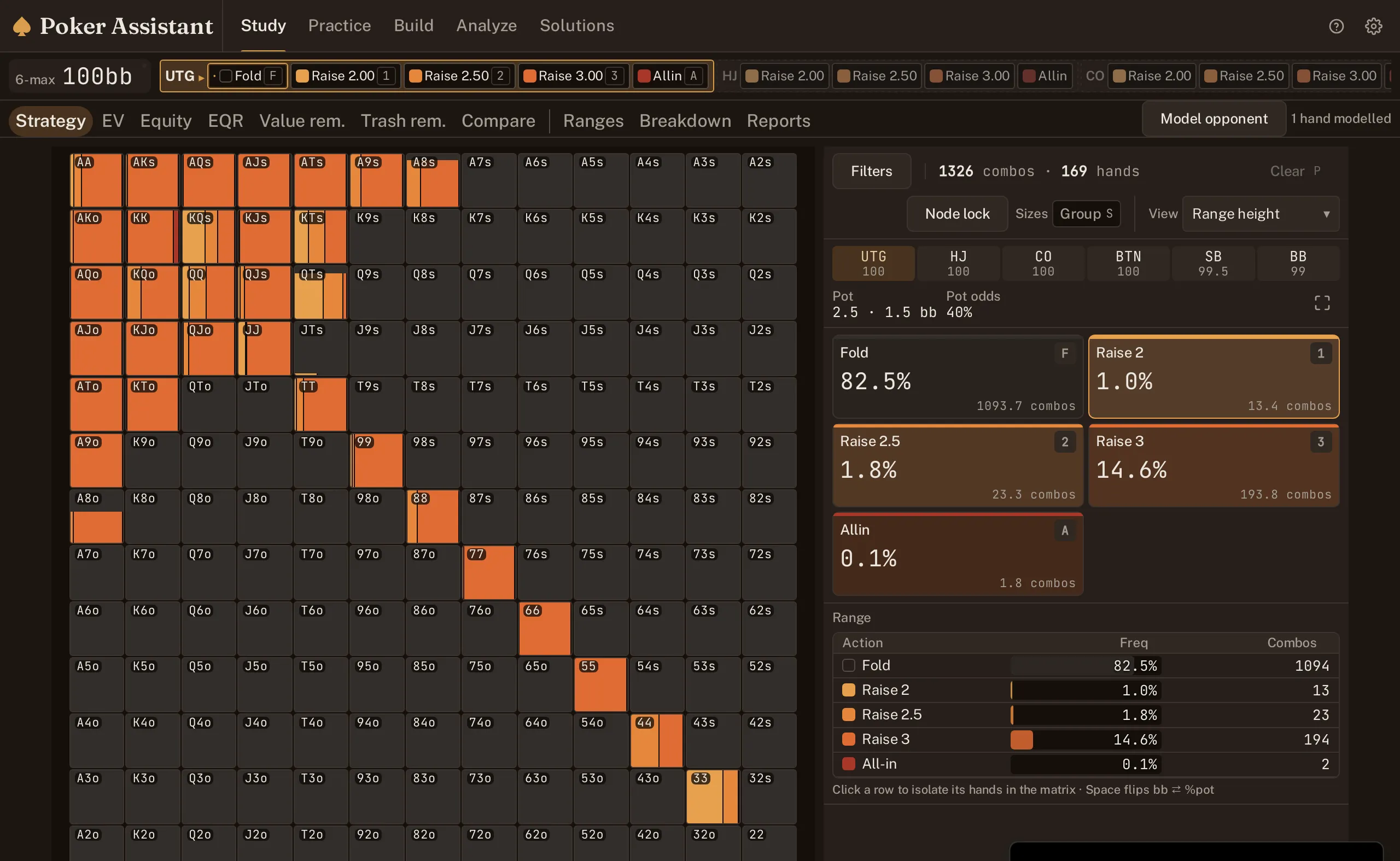Select the BTN position tab
This screenshot has width=1400, height=861.
(1128, 263)
